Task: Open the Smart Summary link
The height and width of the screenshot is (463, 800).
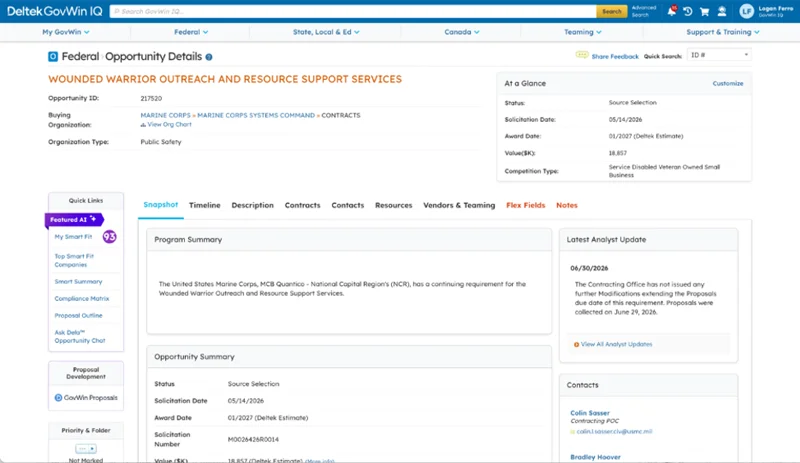Action: [79, 282]
